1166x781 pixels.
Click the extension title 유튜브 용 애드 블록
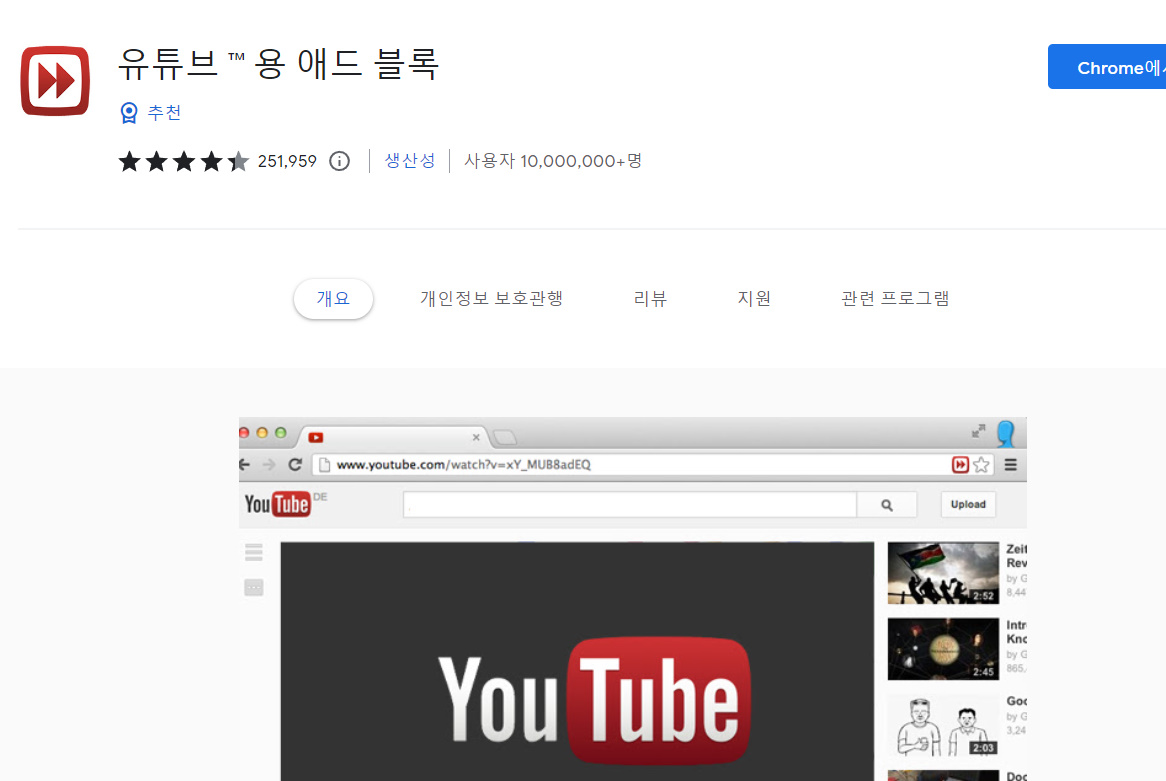click(279, 65)
